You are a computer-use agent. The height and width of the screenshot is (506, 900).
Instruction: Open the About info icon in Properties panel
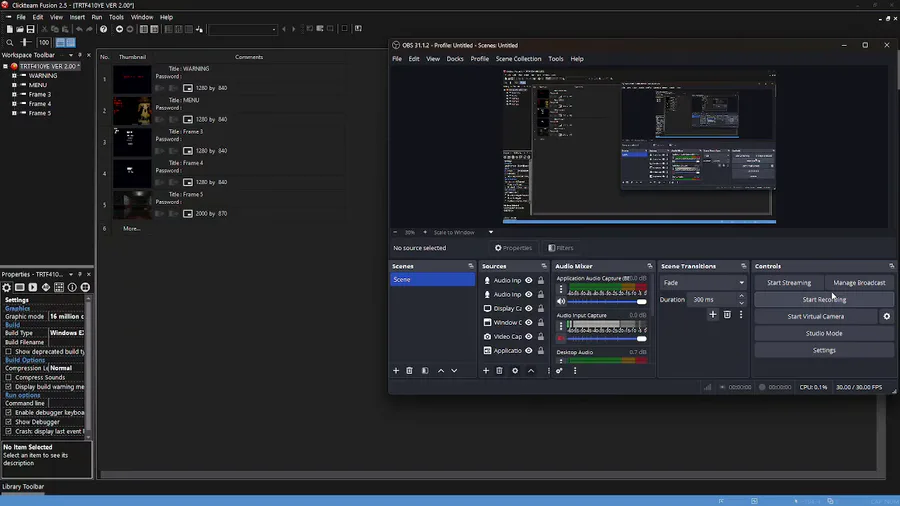click(x=72, y=287)
